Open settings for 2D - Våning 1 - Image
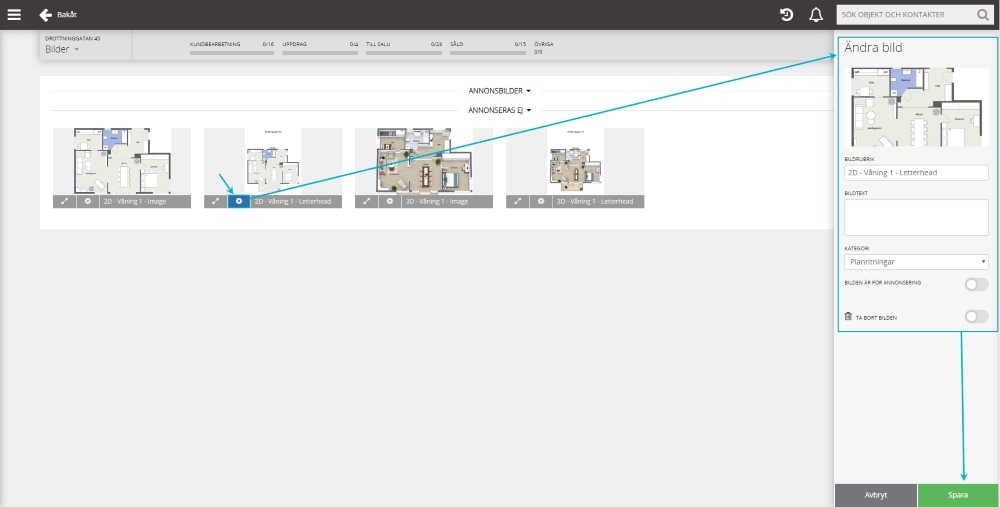The image size is (1000, 507). tap(88, 201)
